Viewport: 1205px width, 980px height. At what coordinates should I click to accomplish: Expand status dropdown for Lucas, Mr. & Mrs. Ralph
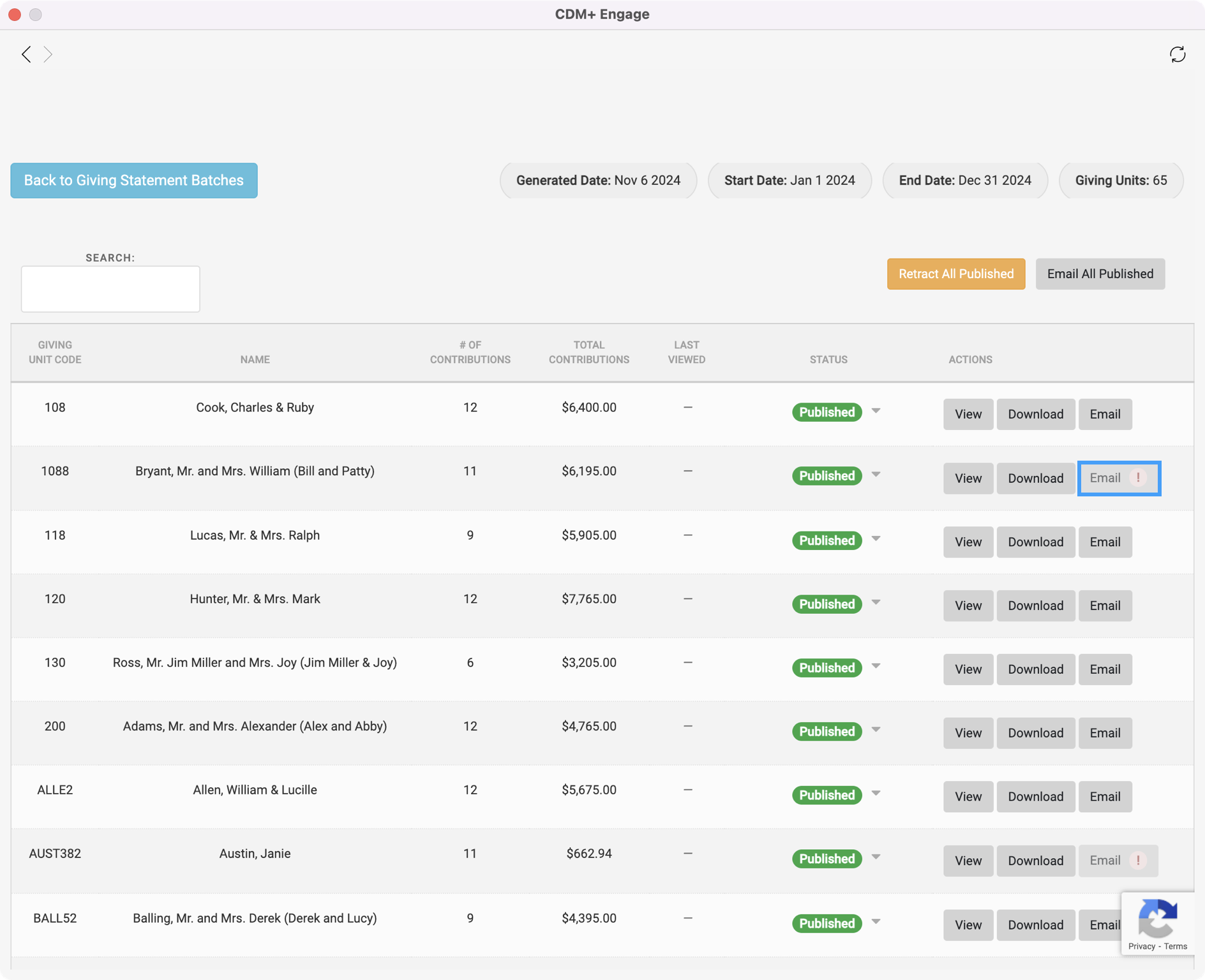coord(876,539)
